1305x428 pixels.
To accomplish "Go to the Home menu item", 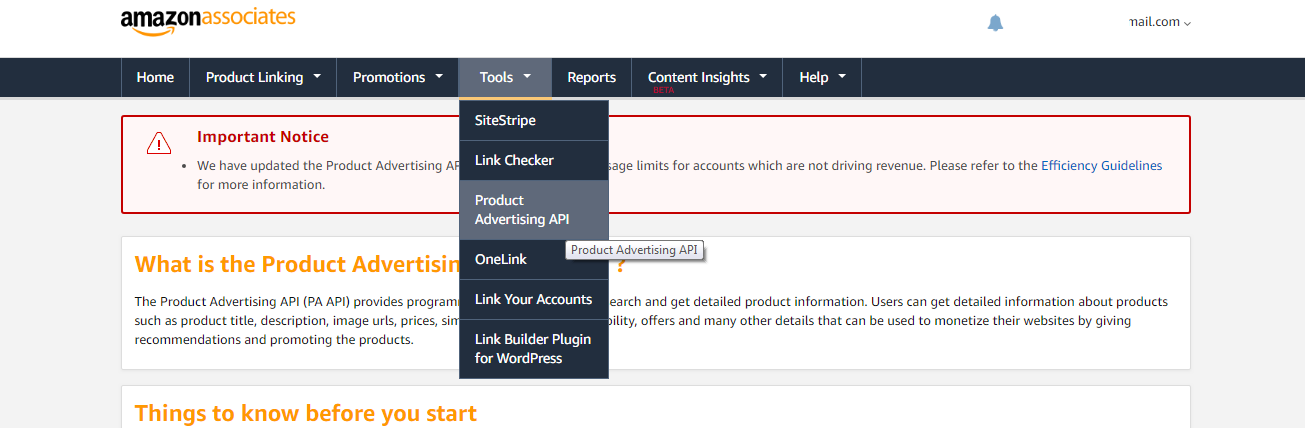I will 155,77.
